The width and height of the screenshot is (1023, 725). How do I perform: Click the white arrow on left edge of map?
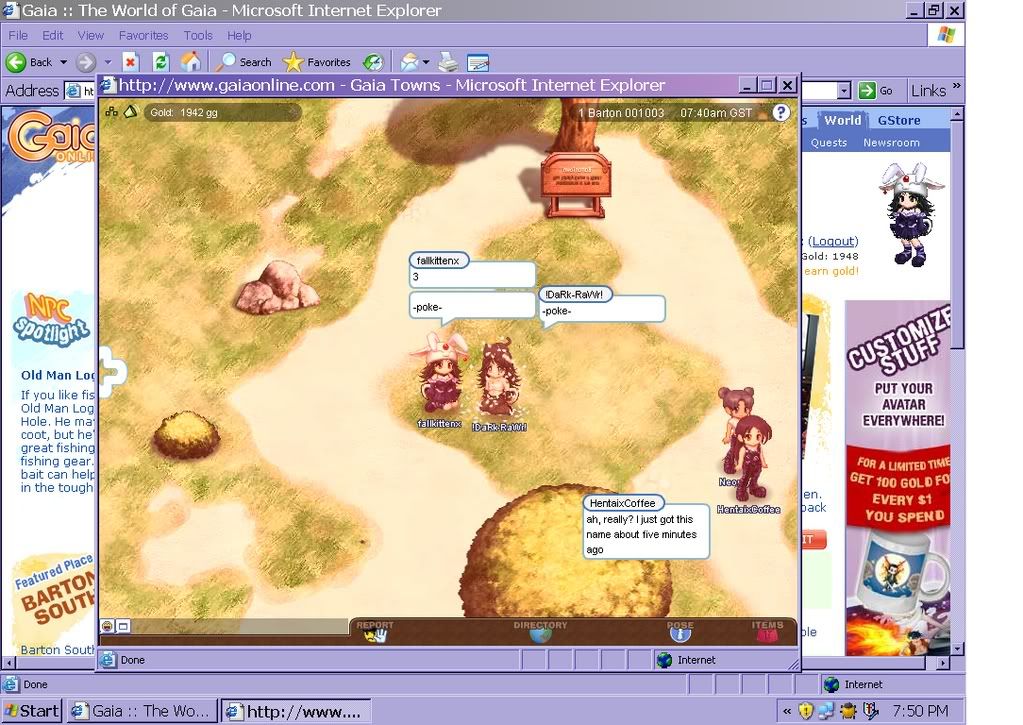[112, 372]
